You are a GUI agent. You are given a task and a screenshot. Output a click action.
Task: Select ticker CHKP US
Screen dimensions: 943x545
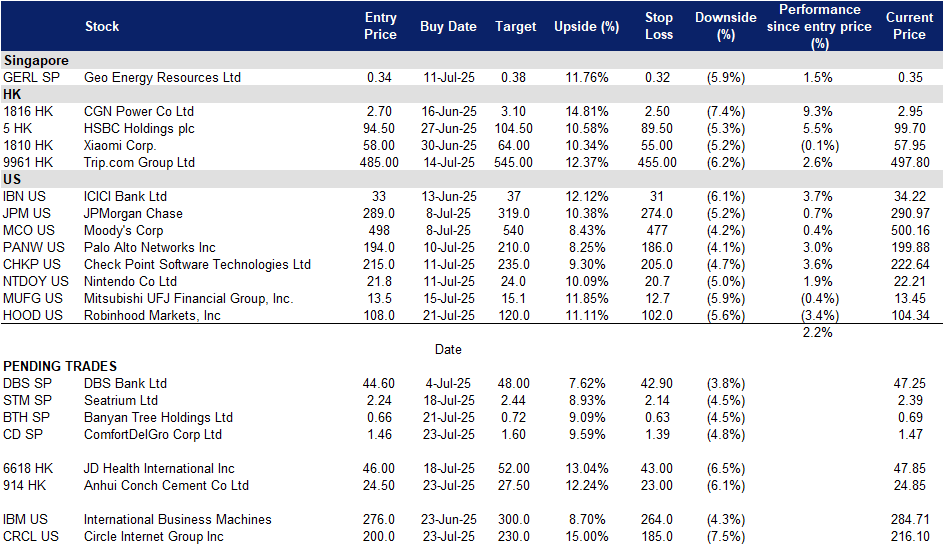tap(32, 264)
